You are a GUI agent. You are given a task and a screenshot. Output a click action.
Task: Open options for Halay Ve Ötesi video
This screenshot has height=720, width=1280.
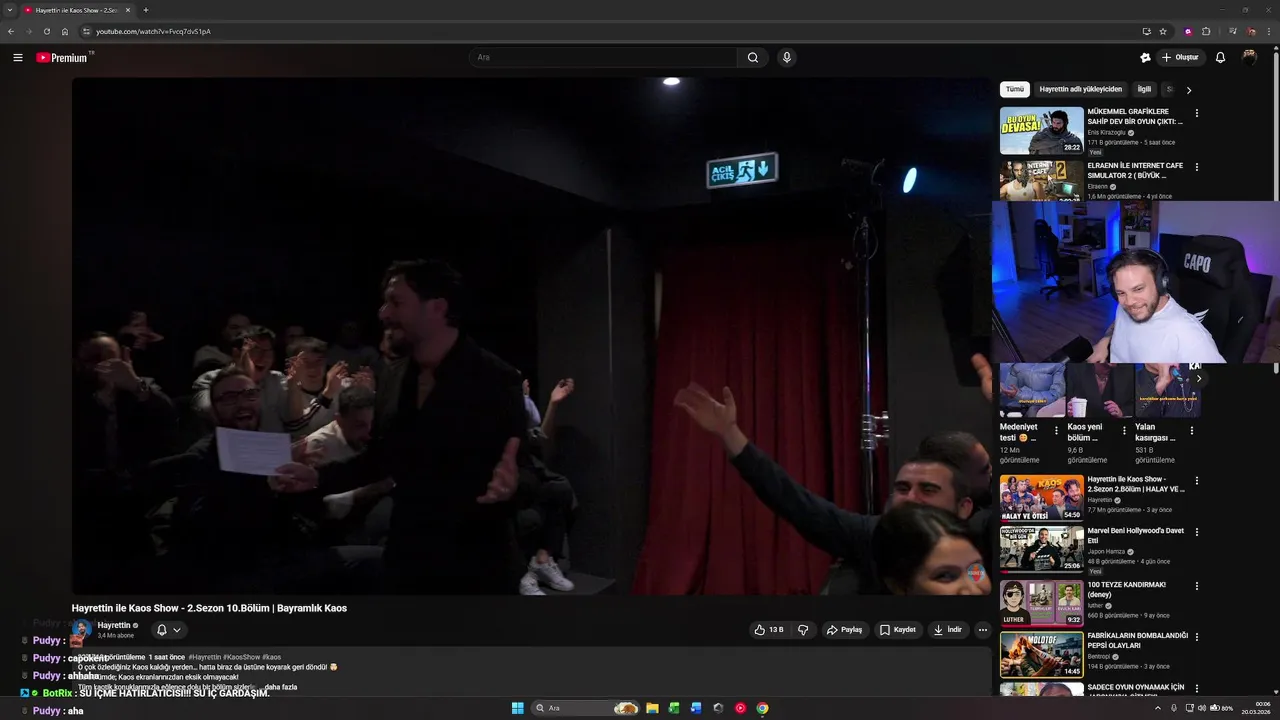click(1196, 481)
